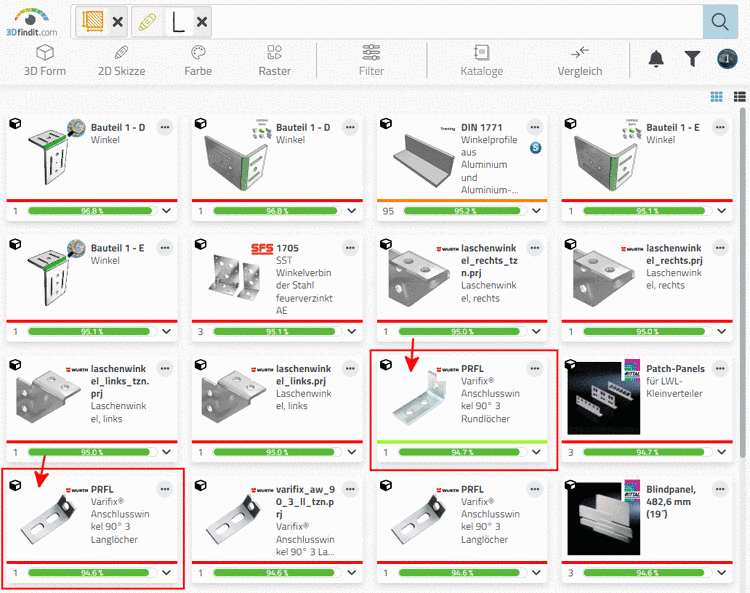The height and width of the screenshot is (593, 750).
Task: Click the magnifier search button
Action: pyautogui.click(x=720, y=22)
